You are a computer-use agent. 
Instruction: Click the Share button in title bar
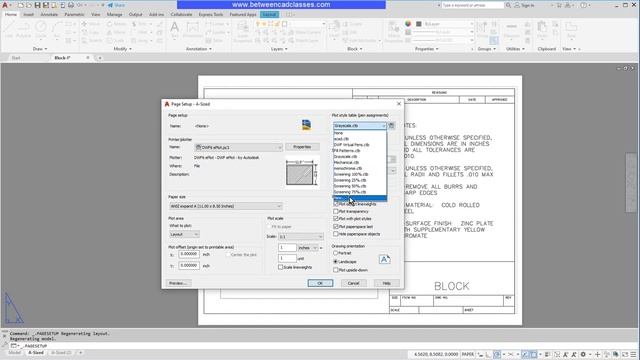point(116,5)
